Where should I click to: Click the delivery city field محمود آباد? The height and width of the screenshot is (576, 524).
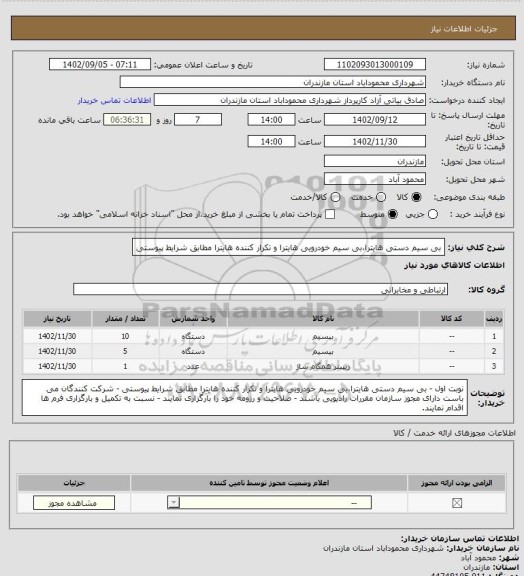coord(375,179)
